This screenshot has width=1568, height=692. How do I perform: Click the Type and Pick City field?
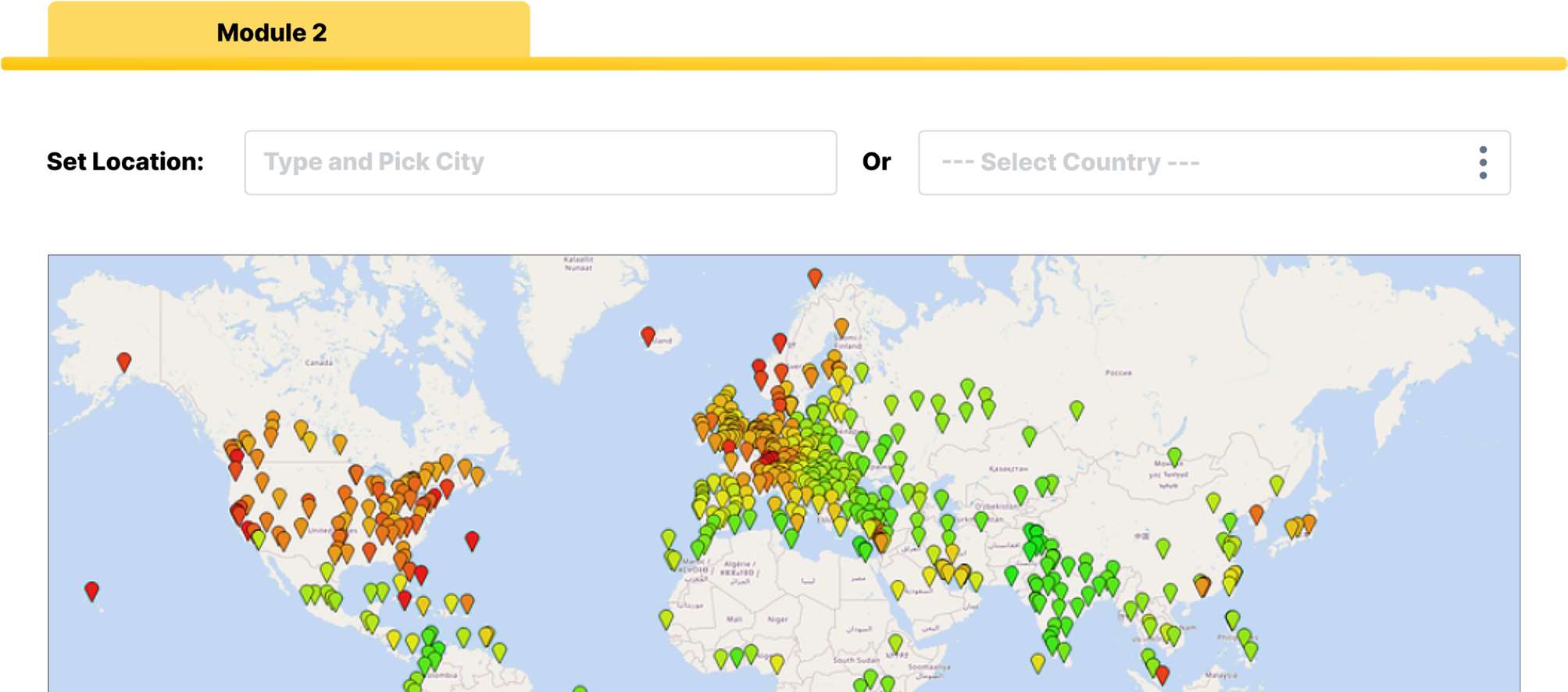point(541,162)
